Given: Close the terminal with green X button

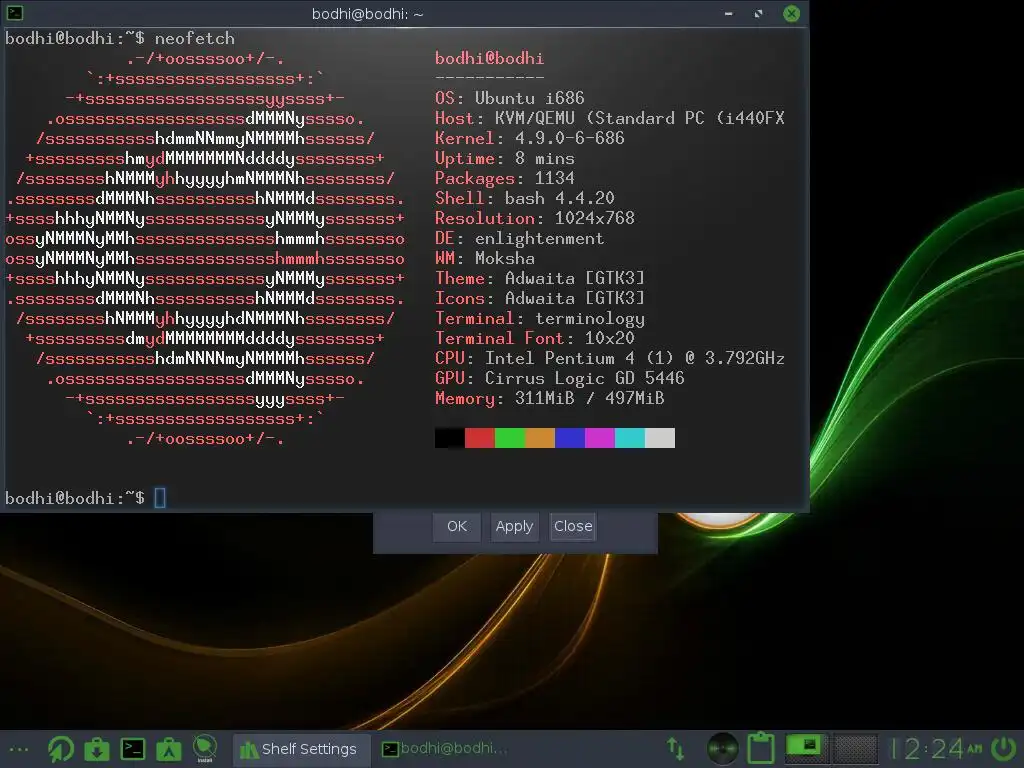Looking at the screenshot, I should click(792, 14).
